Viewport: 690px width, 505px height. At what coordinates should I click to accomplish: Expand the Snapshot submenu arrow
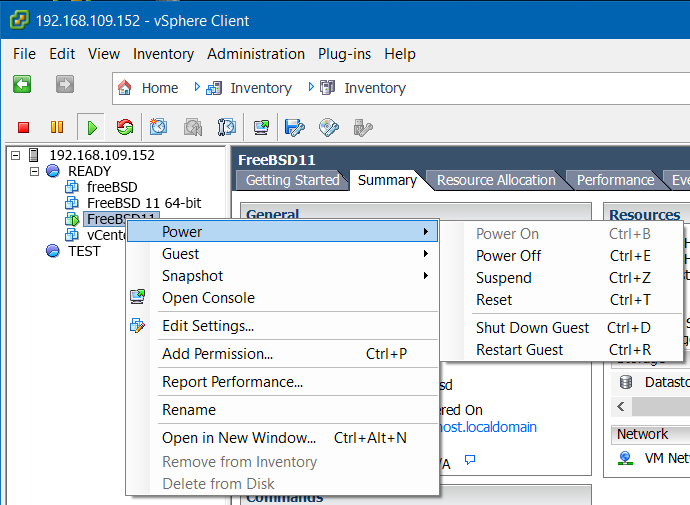pyautogui.click(x=426, y=275)
